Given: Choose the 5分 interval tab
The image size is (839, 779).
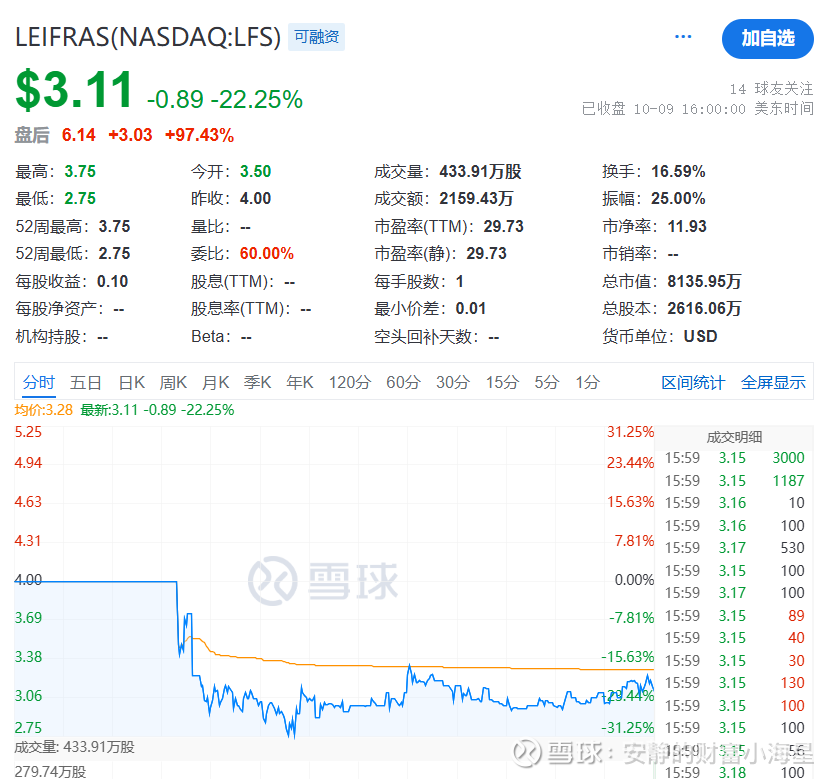Looking at the screenshot, I should click(x=547, y=383).
